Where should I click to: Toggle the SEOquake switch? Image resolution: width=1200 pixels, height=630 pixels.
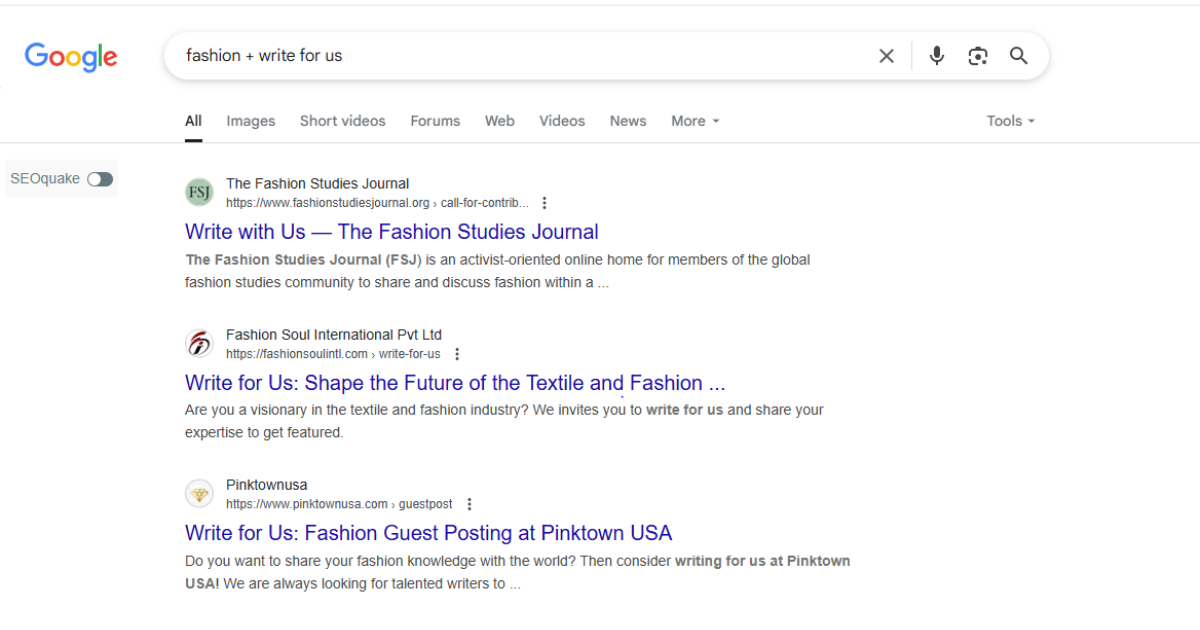[x=100, y=179]
